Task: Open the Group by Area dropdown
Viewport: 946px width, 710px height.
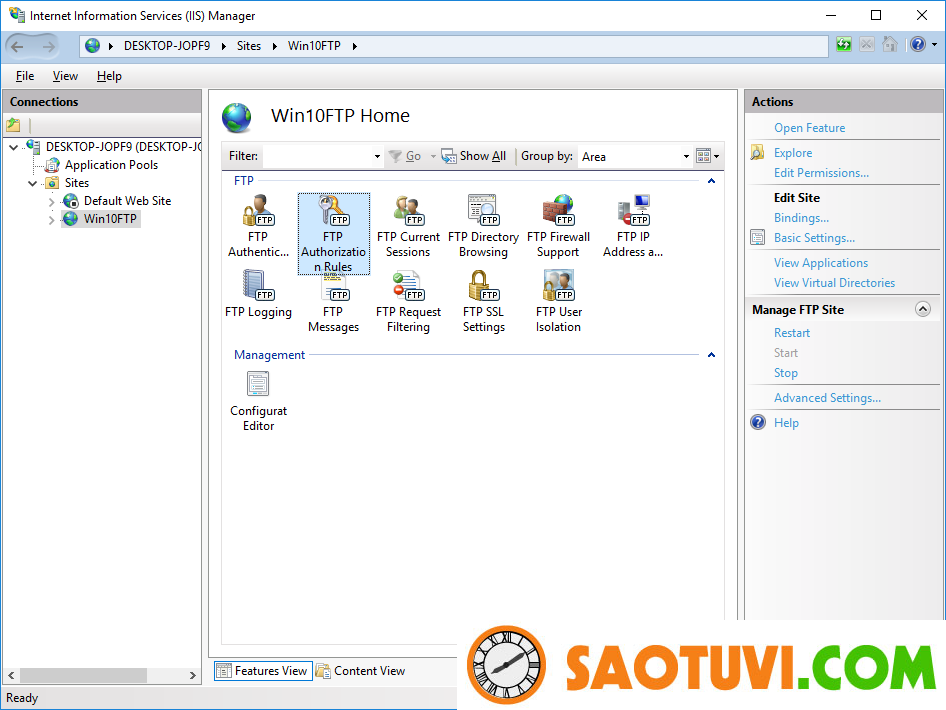Action: [686, 157]
